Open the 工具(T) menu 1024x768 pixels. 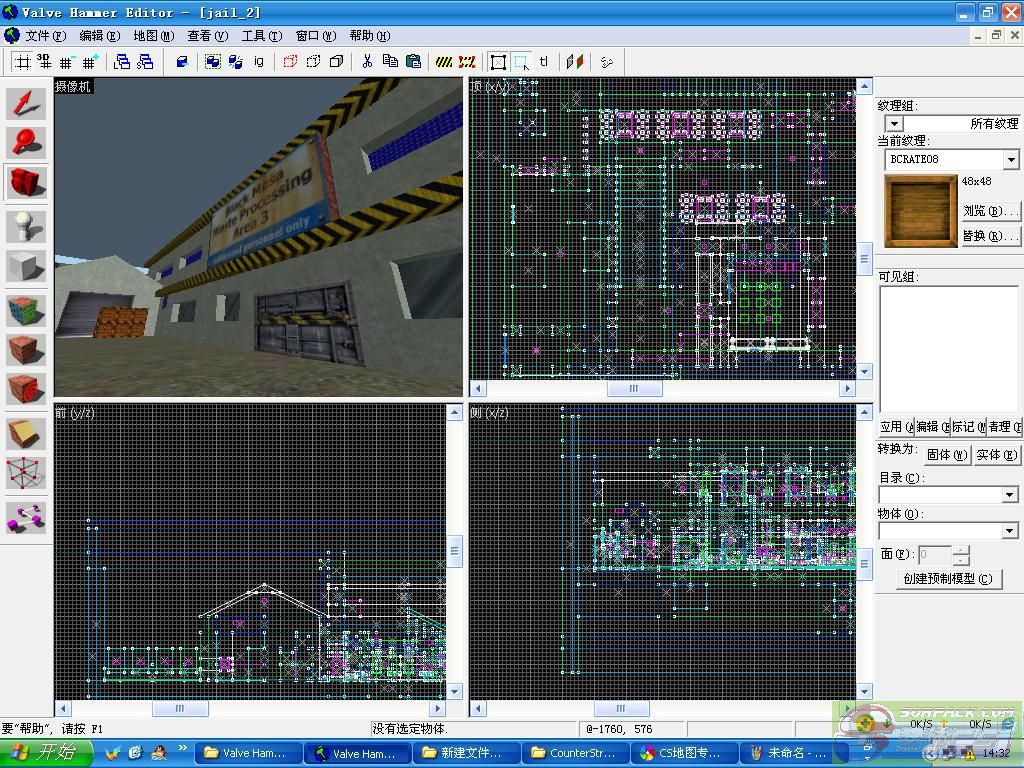261,36
